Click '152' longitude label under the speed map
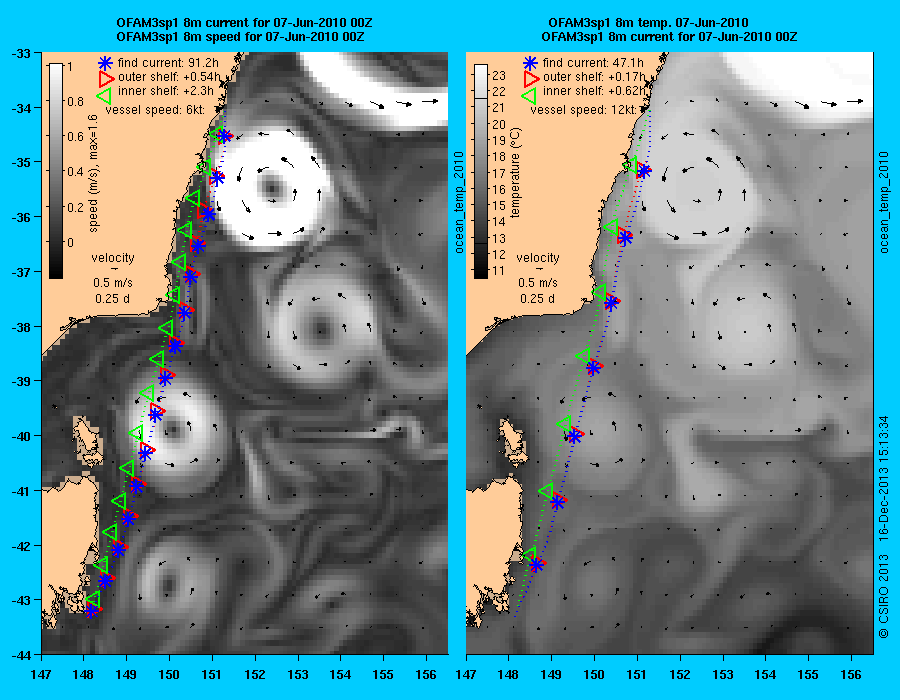Screen dimensions: 900x700 coord(255,675)
